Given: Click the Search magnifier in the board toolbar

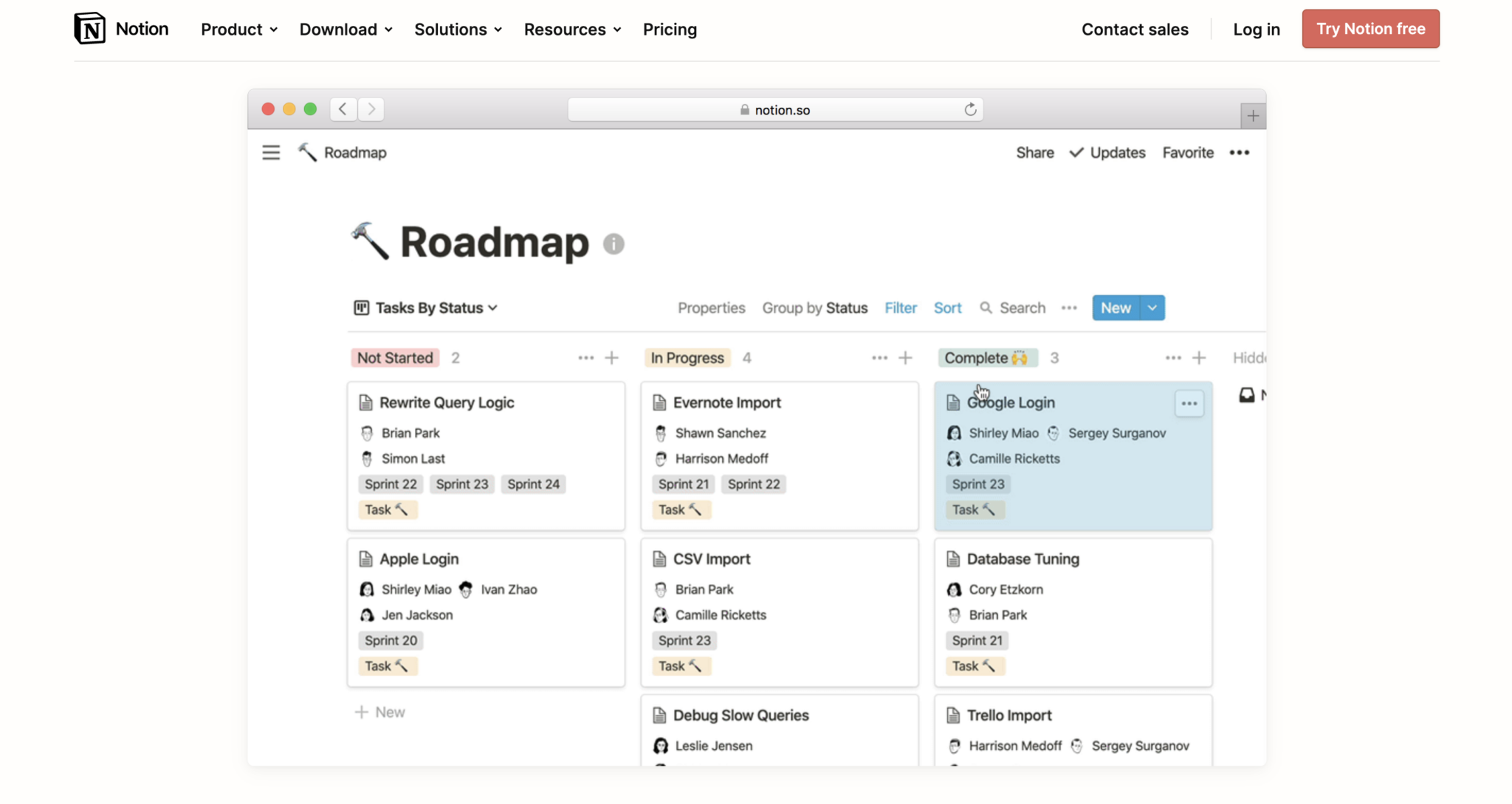Looking at the screenshot, I should [987, 308].
